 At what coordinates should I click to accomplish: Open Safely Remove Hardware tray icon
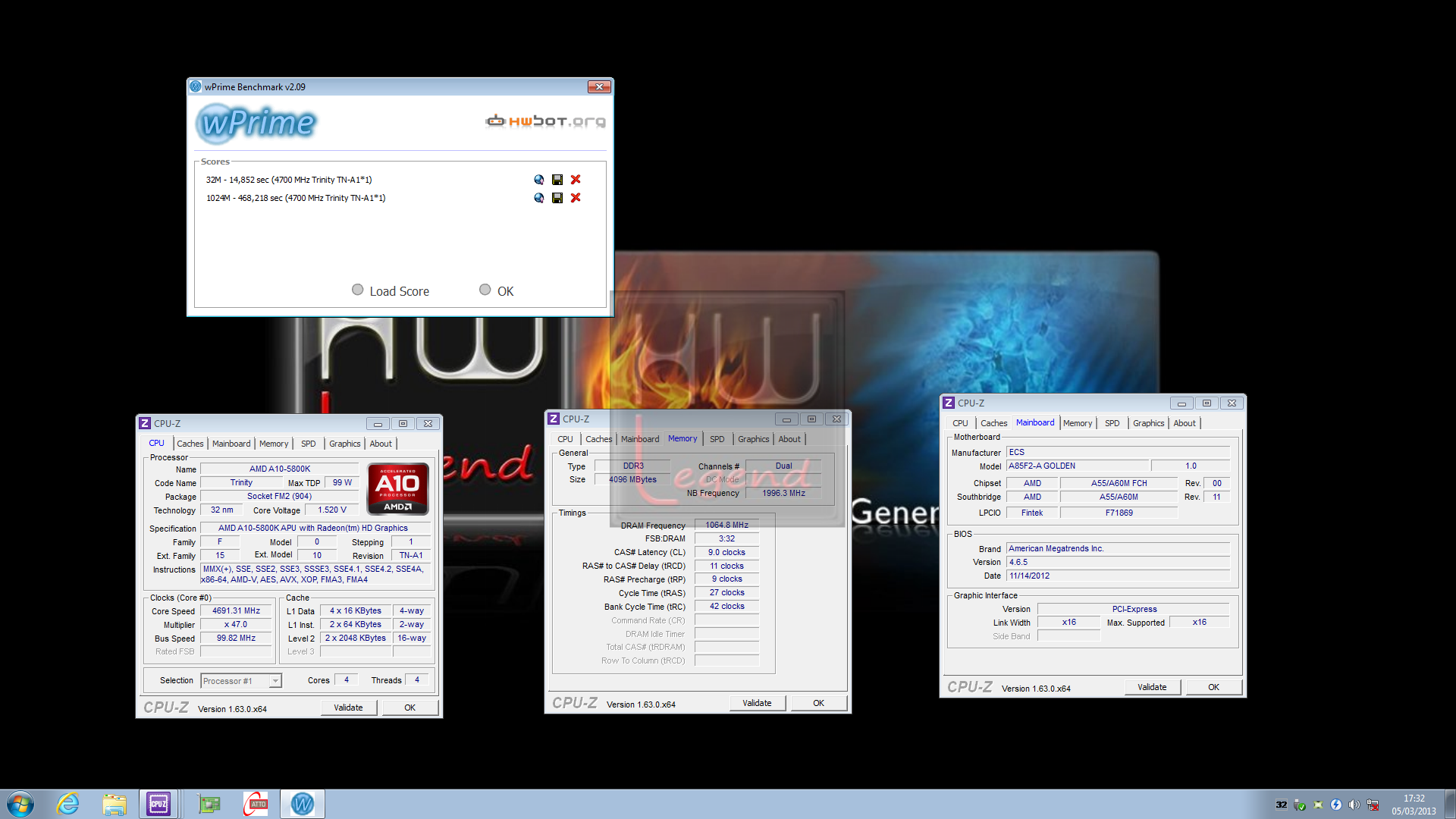click(x=1300, y=805)
